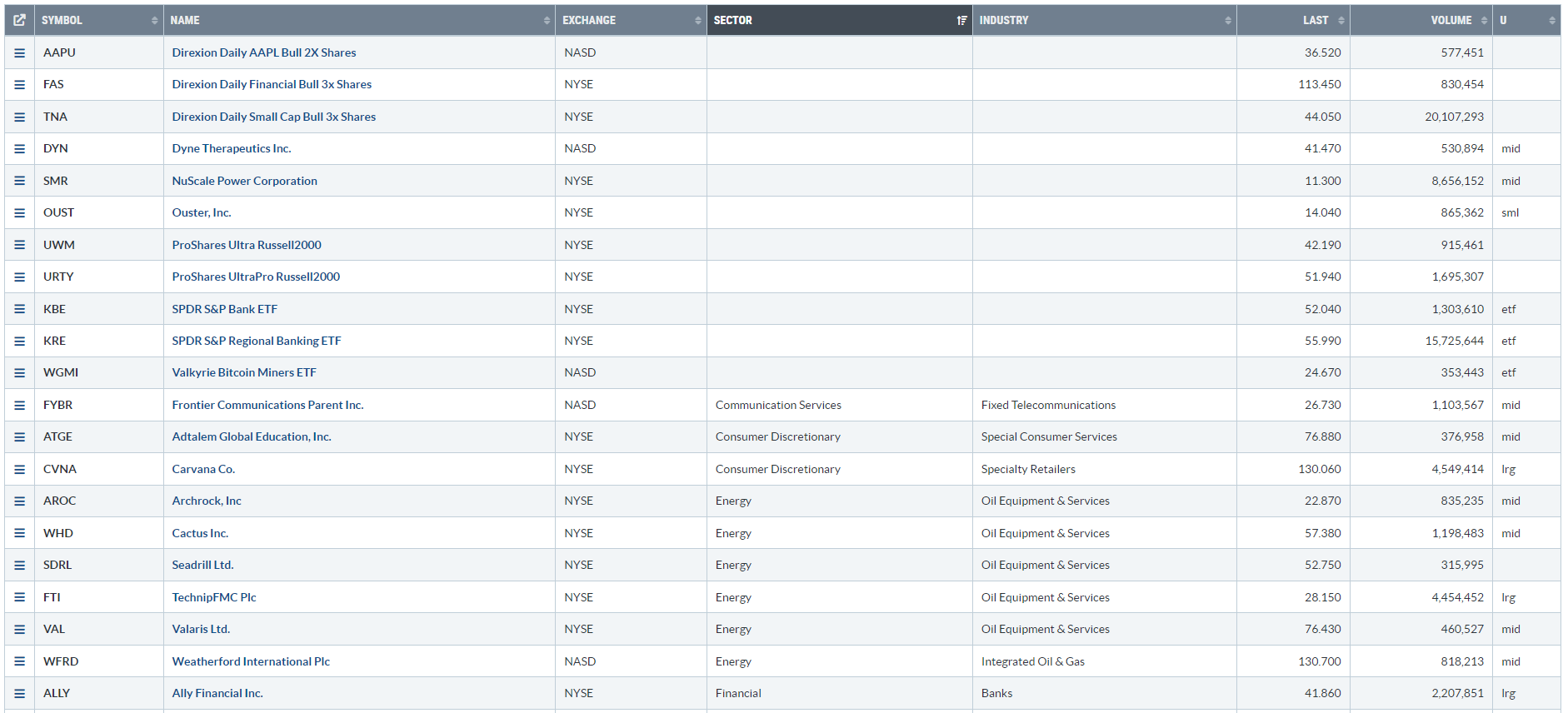
Task: Open row menu icon for ATGE
Action: pos(19,437)
